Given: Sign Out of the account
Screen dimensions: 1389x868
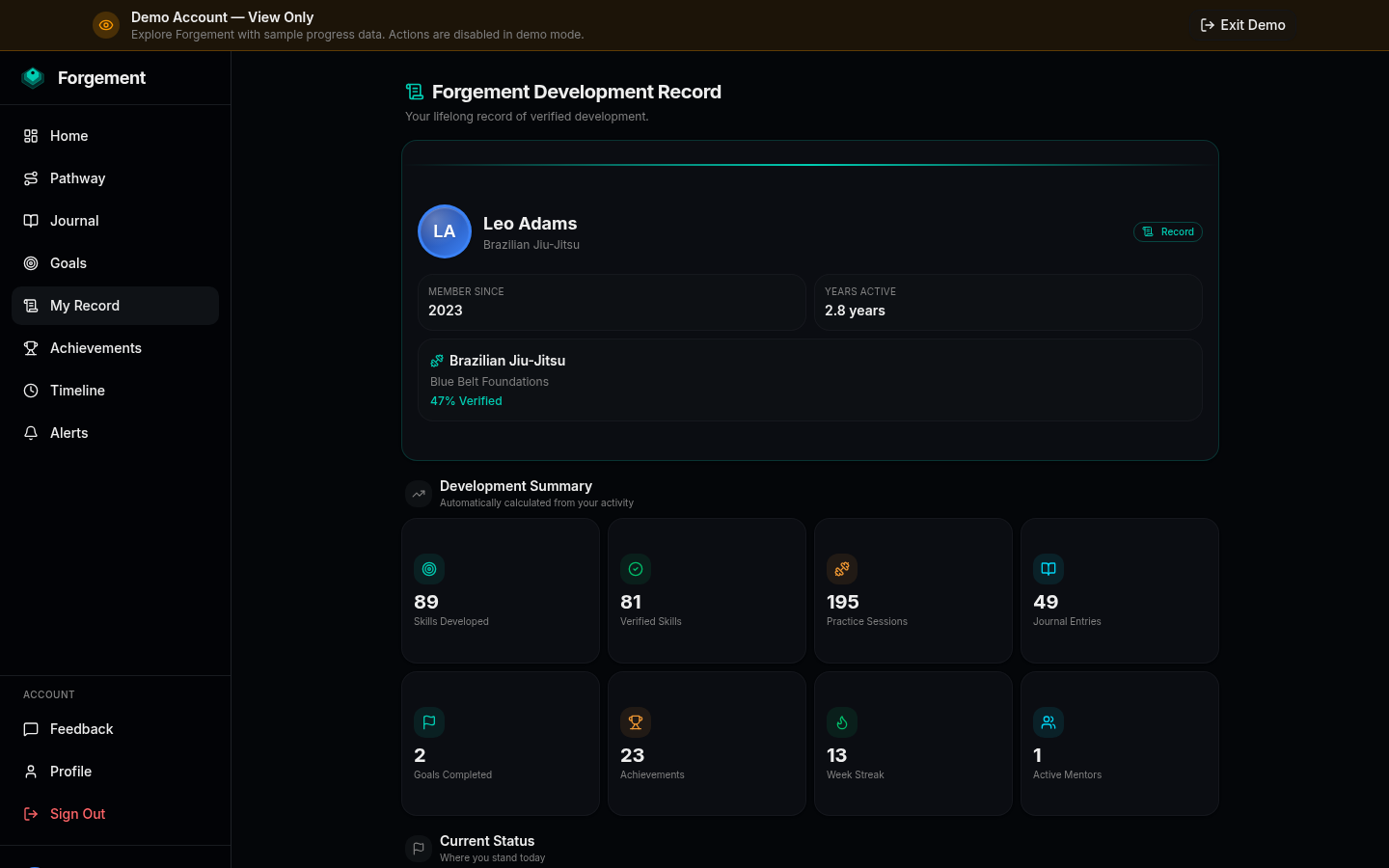Looking at the screenshot, I should (x=115, y=814).
